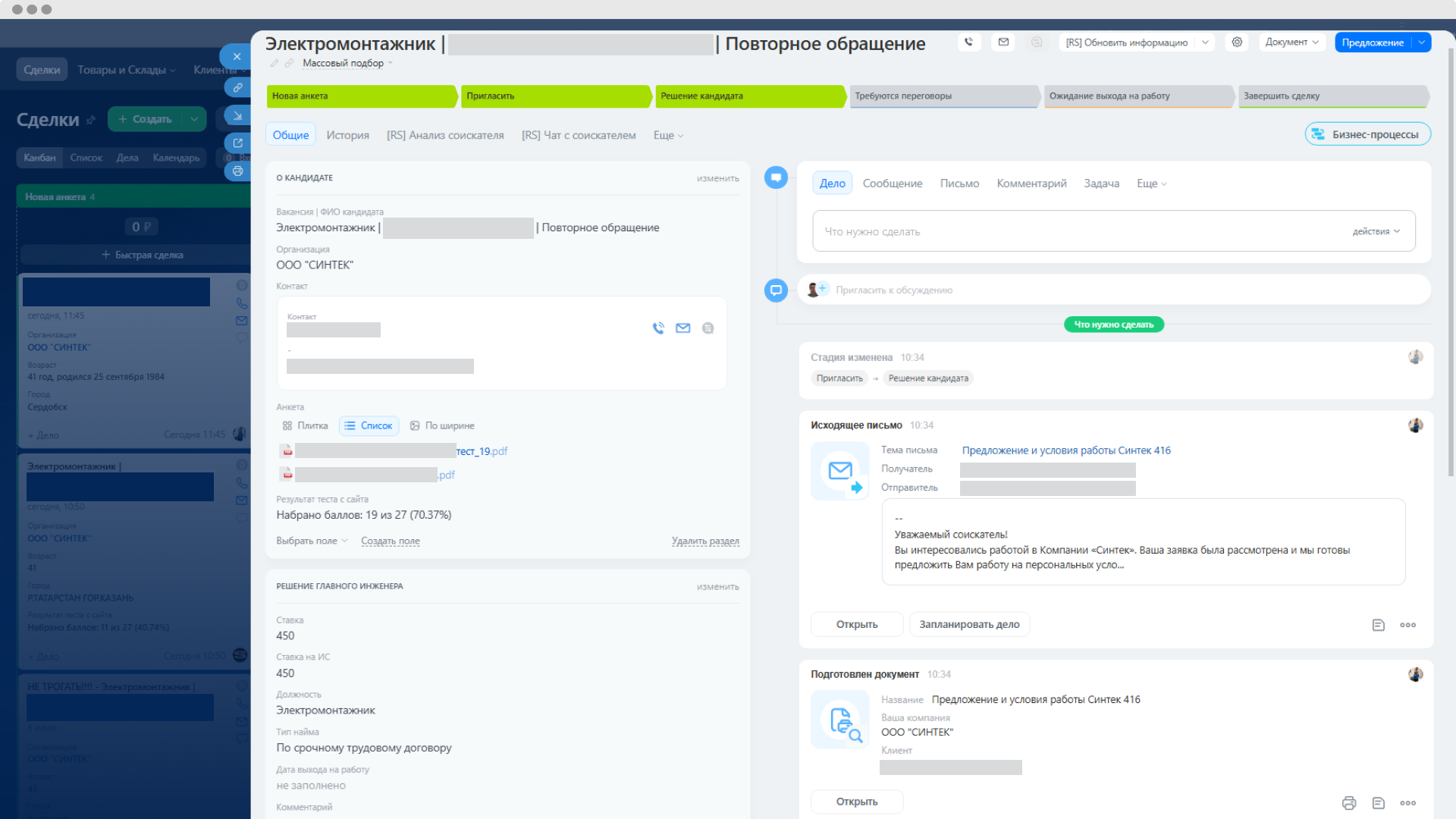The width and height of the screenshot is (1456, 819).
Task: Click Открыть under Исходящее письмо
Action: (x=857, y=625)
